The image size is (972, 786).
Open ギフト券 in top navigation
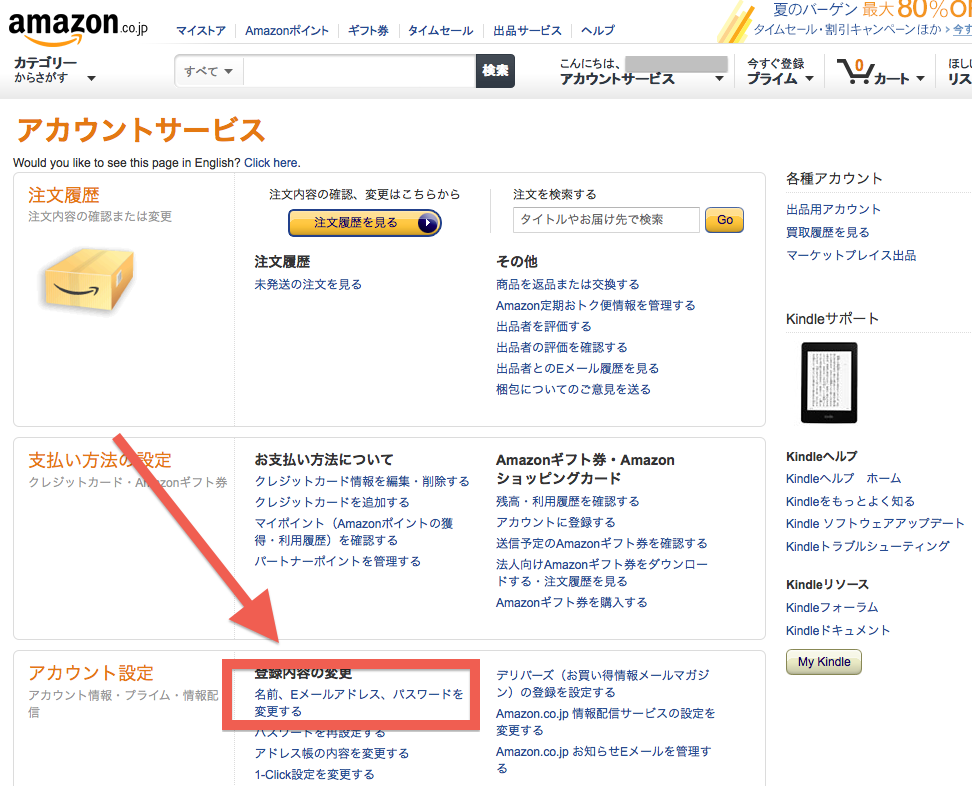[x=368, y=30]
